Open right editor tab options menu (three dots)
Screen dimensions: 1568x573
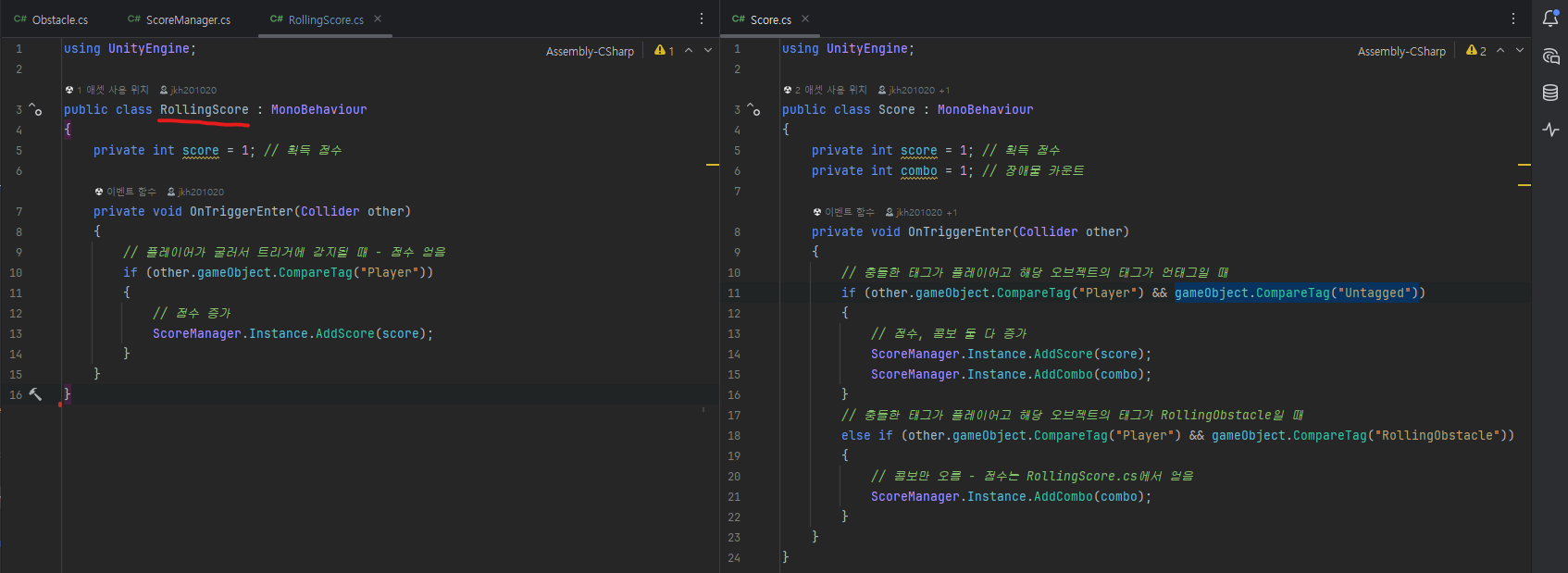coord(1513,19)
